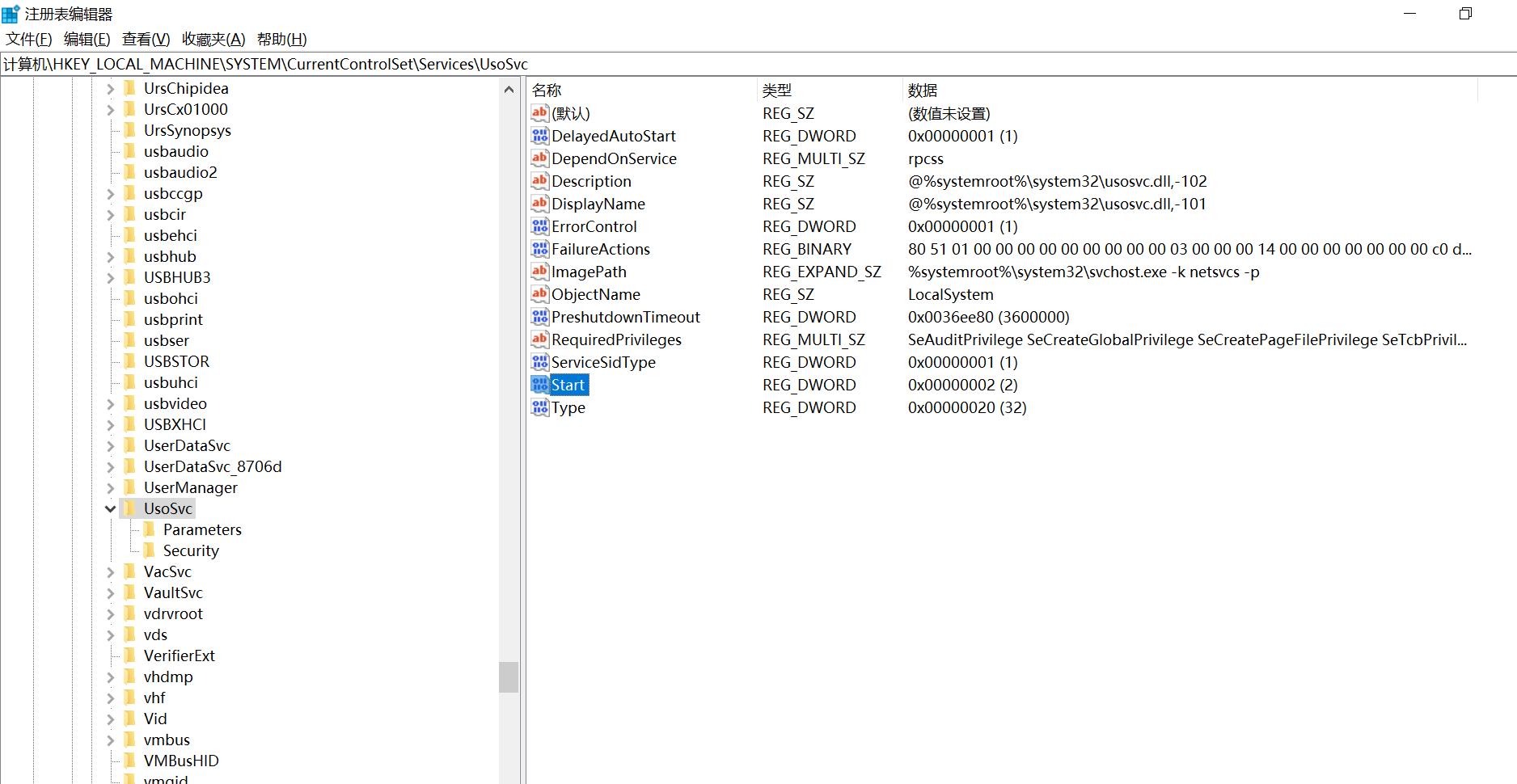Screen dimensions: 1517x784
Task: Open the 查看(V) menu
Action: coord(146,39)
